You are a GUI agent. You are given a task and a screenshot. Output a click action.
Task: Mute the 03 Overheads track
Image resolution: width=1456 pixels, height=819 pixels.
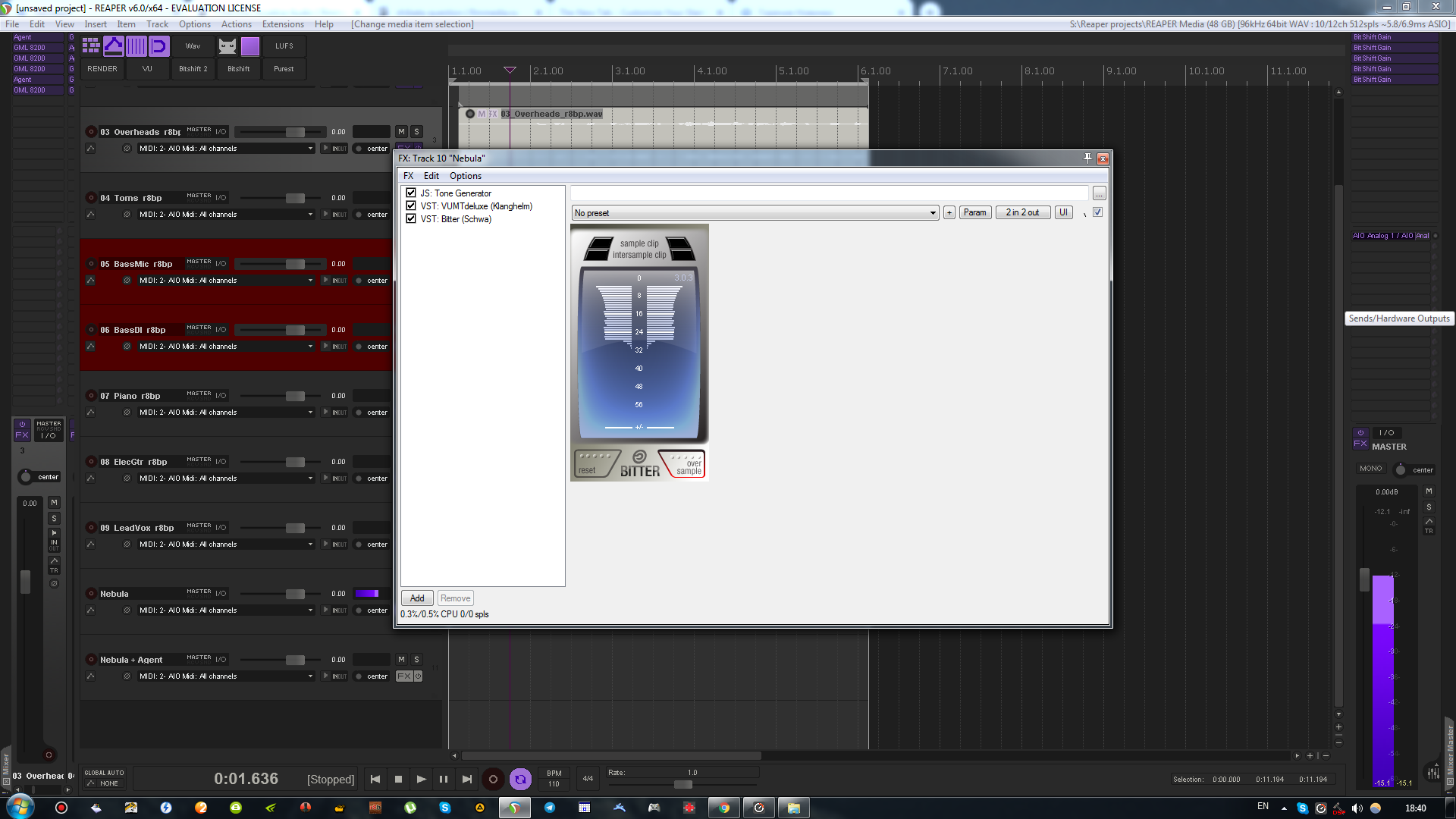tap(402, 132)
